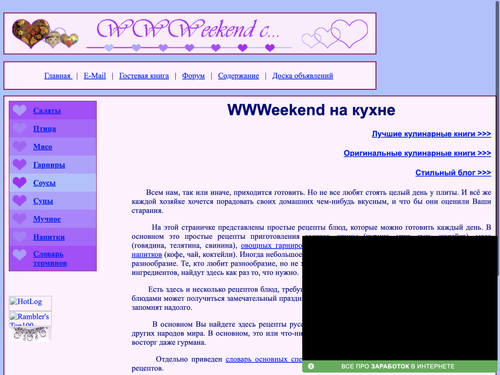The width and height of the screenshot is (500, 375).
Task: Click the heart icon beside Гарниры
Action: pyautogui.click(x=20, y=164)
